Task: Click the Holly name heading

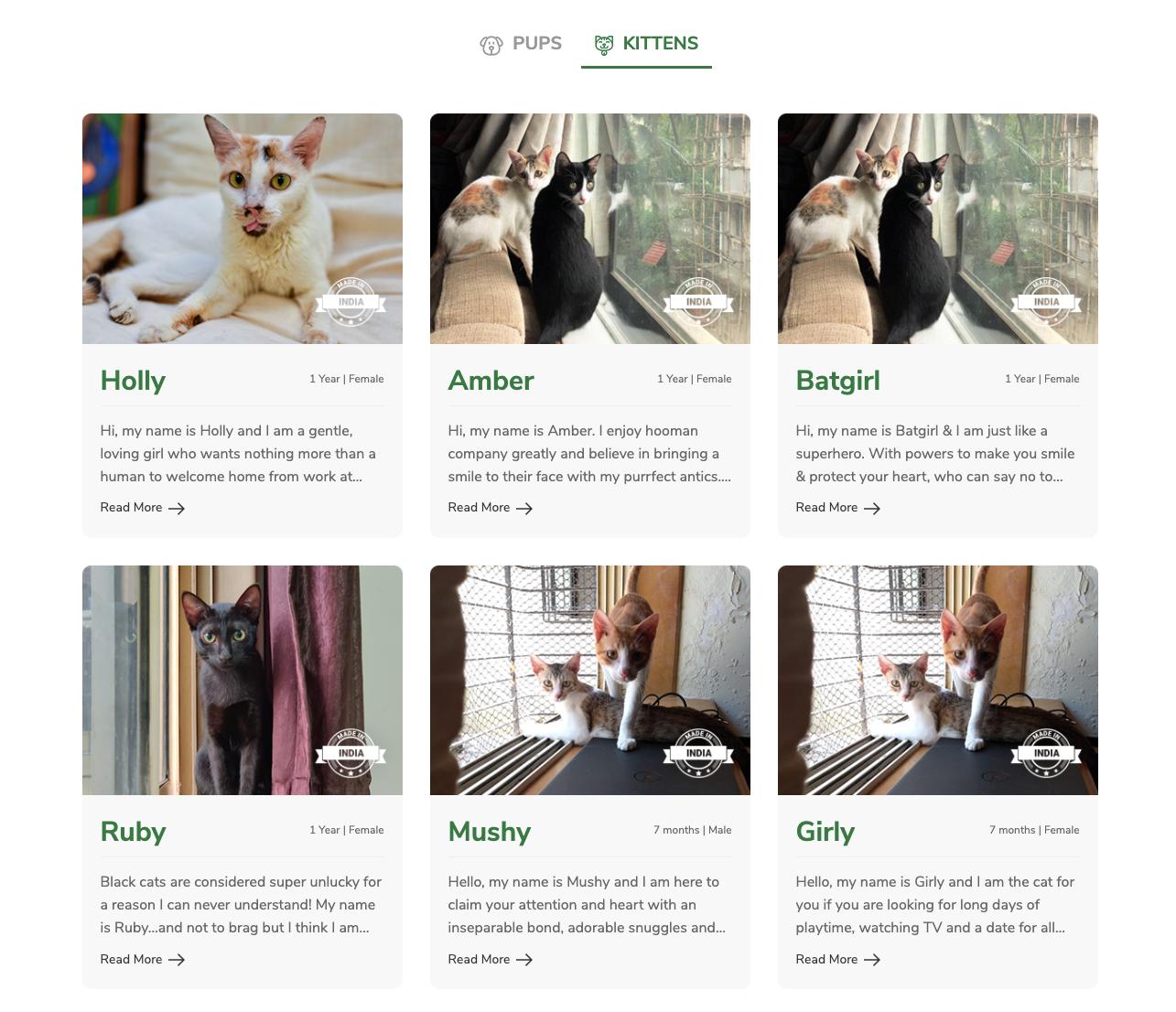Action: 133,381
